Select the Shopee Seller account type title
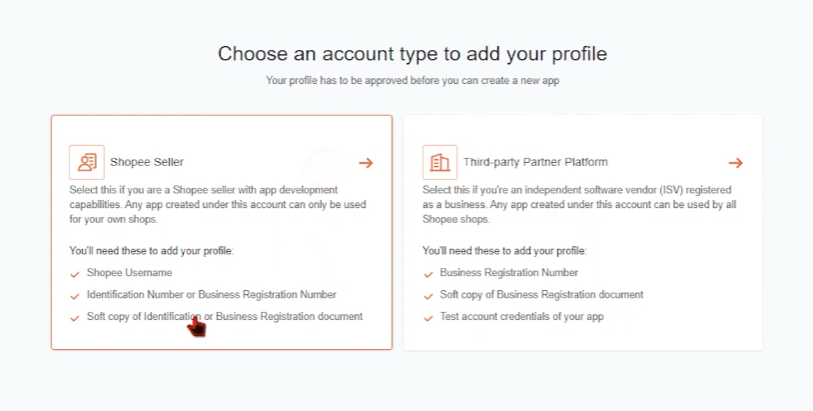This screenshot has height=411, width=813. click(x=147, y=162)
